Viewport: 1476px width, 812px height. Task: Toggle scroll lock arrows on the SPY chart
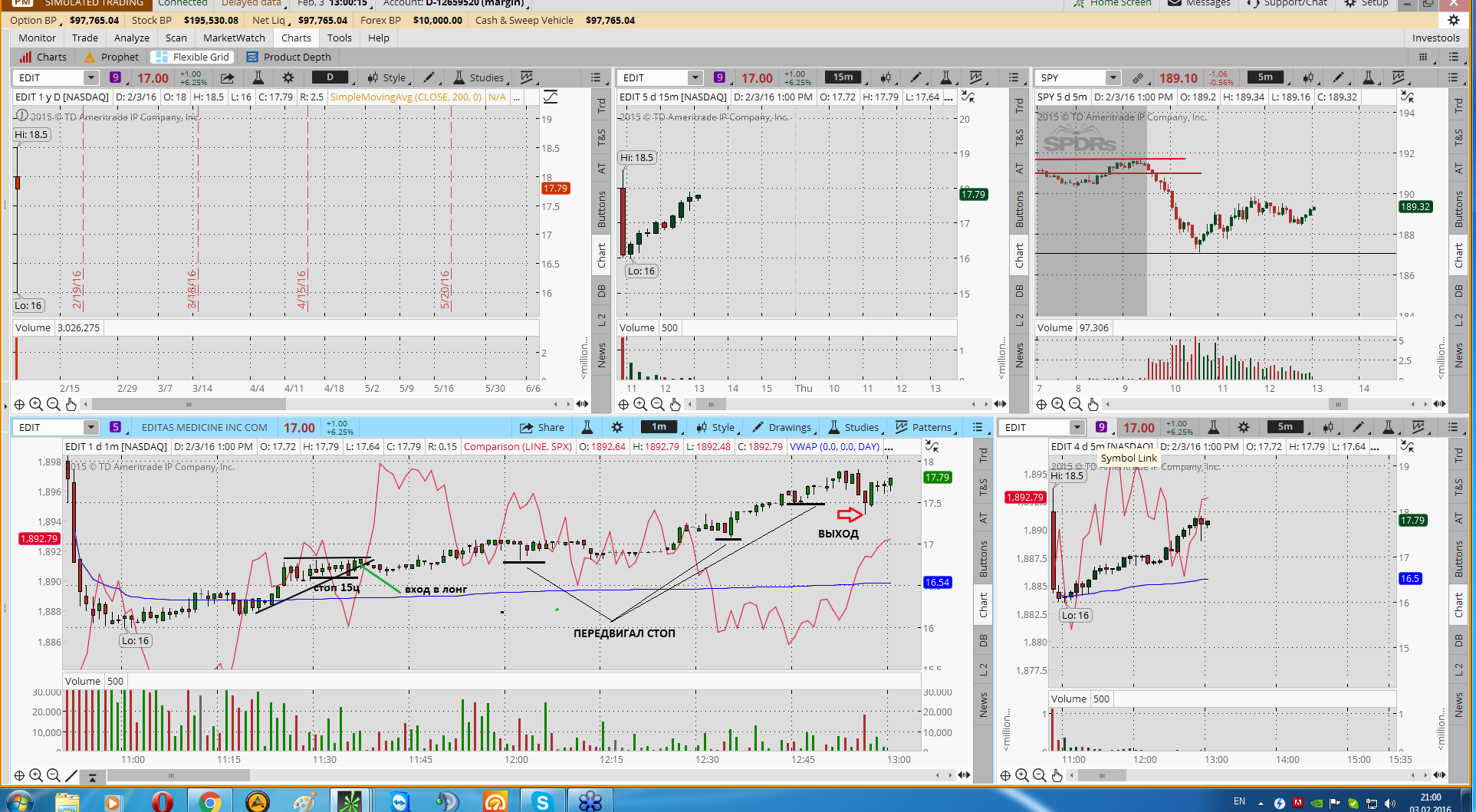point(1439,404)
